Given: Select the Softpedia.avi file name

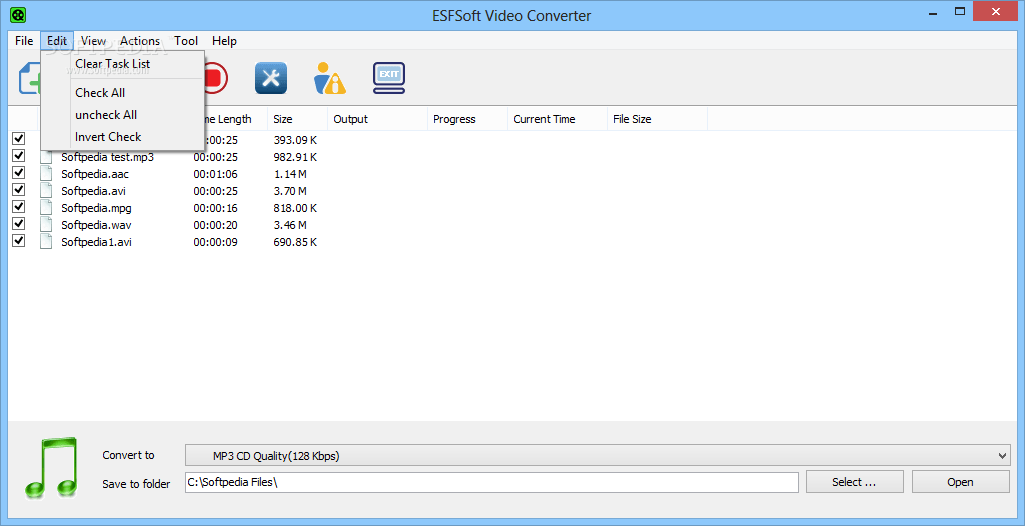Looking at the screenshot, I should tap(93, 191).
